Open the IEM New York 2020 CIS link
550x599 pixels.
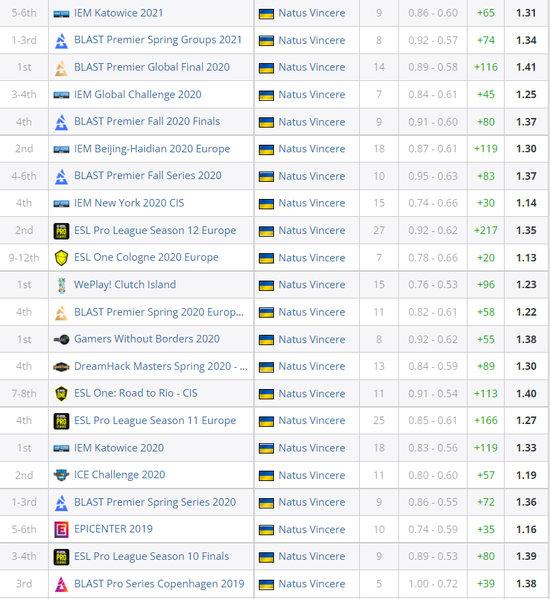129,203
